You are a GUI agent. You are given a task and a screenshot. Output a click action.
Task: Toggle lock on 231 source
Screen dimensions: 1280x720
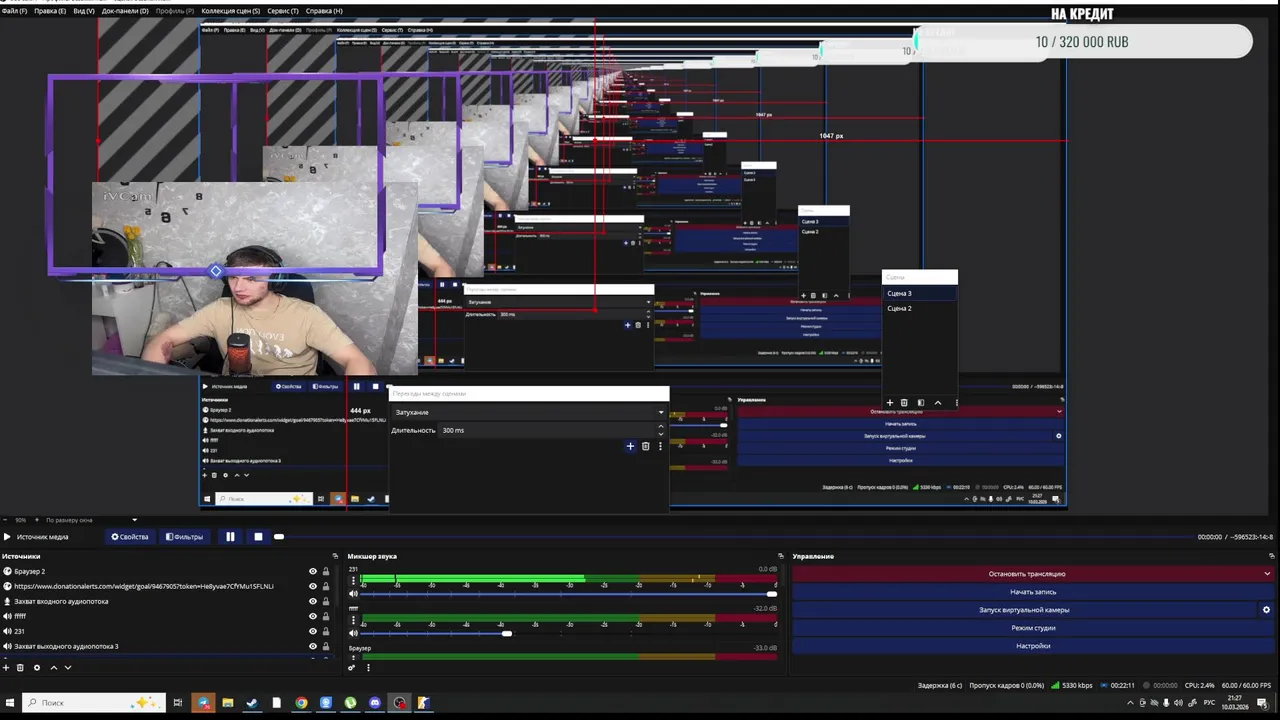click(x=326, y=632)
